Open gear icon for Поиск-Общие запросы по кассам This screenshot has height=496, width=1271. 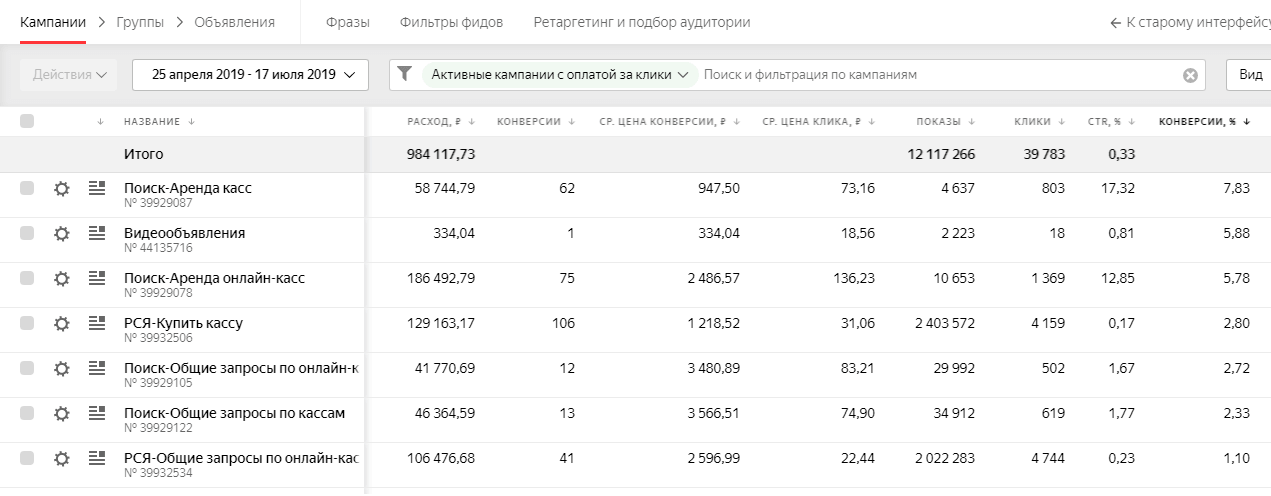tap(61, 413)
